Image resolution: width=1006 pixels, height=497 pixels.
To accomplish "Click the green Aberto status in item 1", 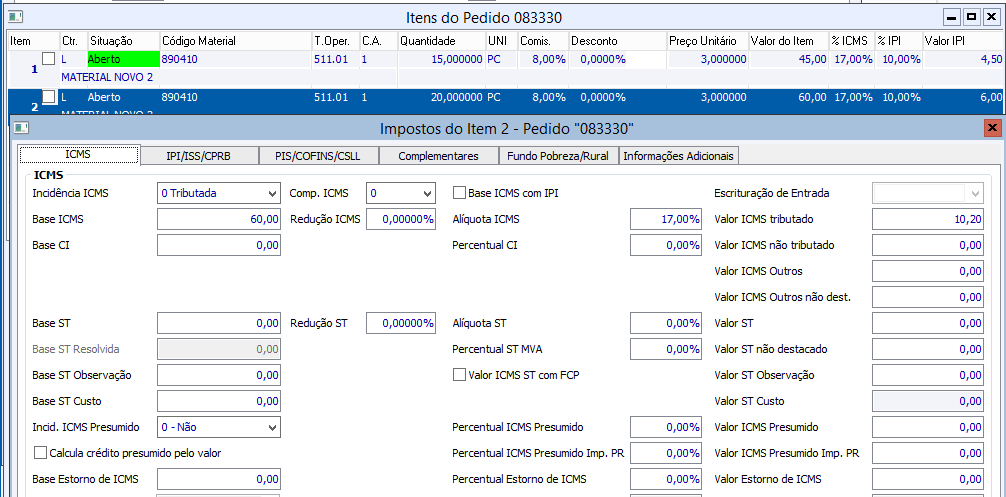I will point(123,59).
